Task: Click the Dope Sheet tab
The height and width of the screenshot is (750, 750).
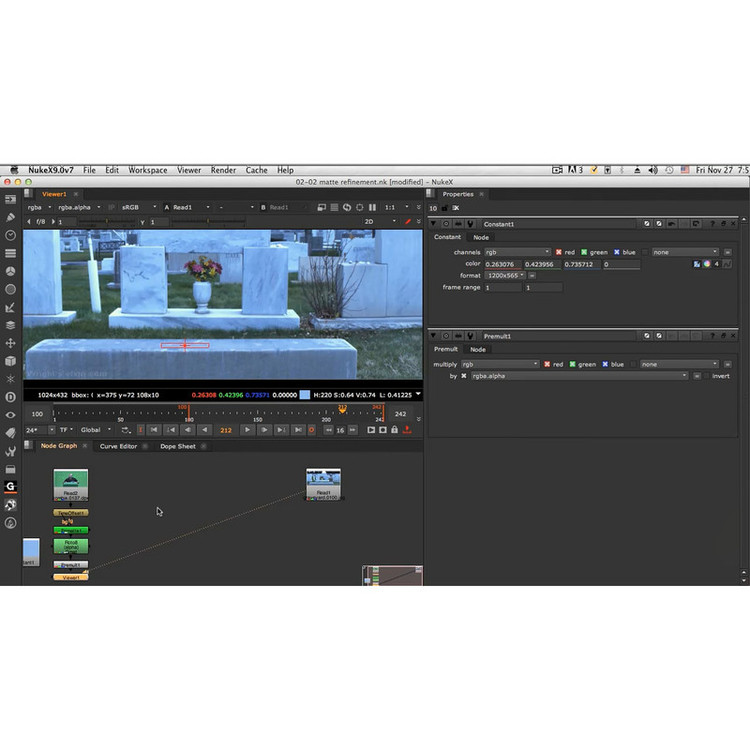Action: pos(178,446)
